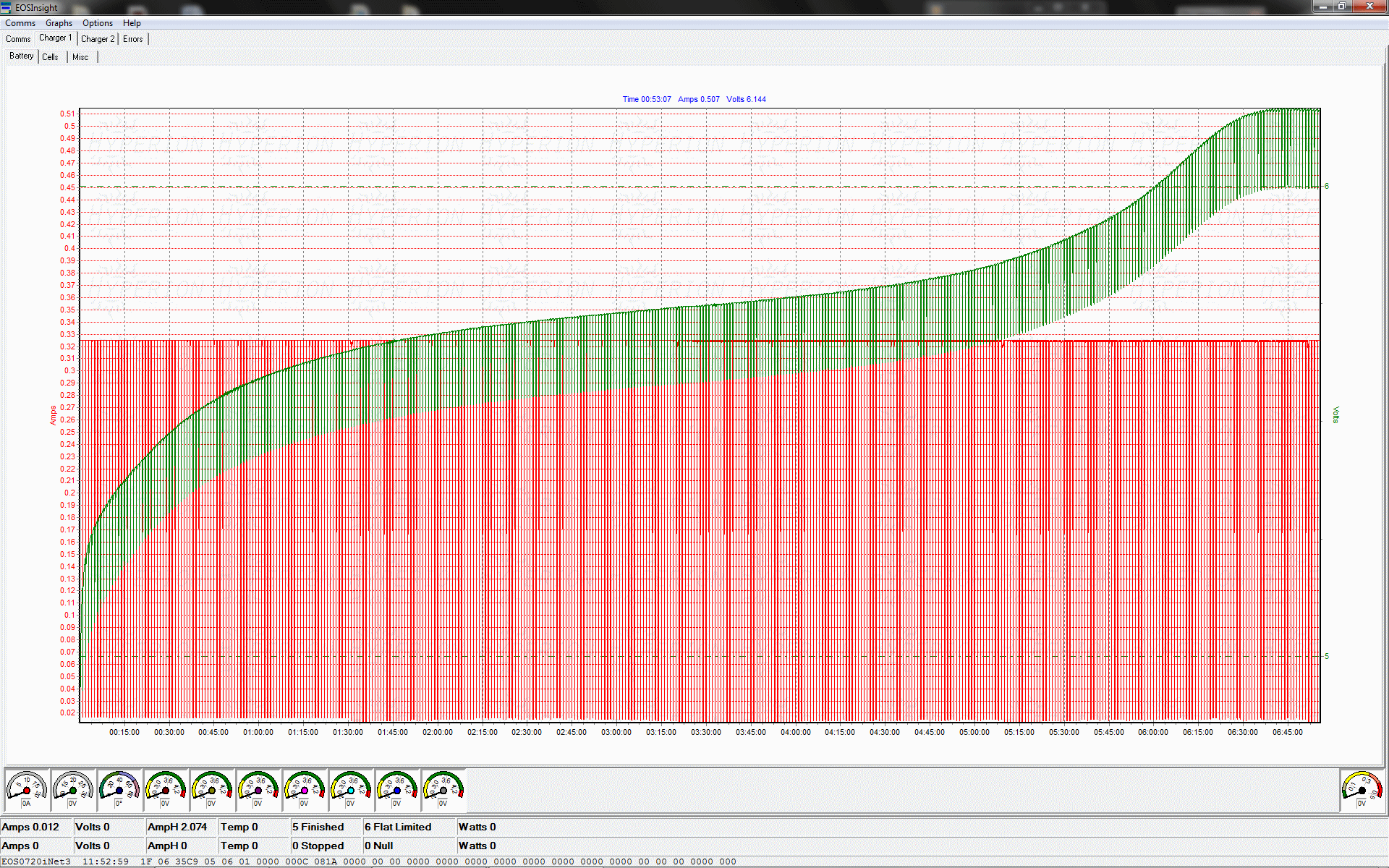
Task: Open the Graphs menu
Action: point(59,23)
